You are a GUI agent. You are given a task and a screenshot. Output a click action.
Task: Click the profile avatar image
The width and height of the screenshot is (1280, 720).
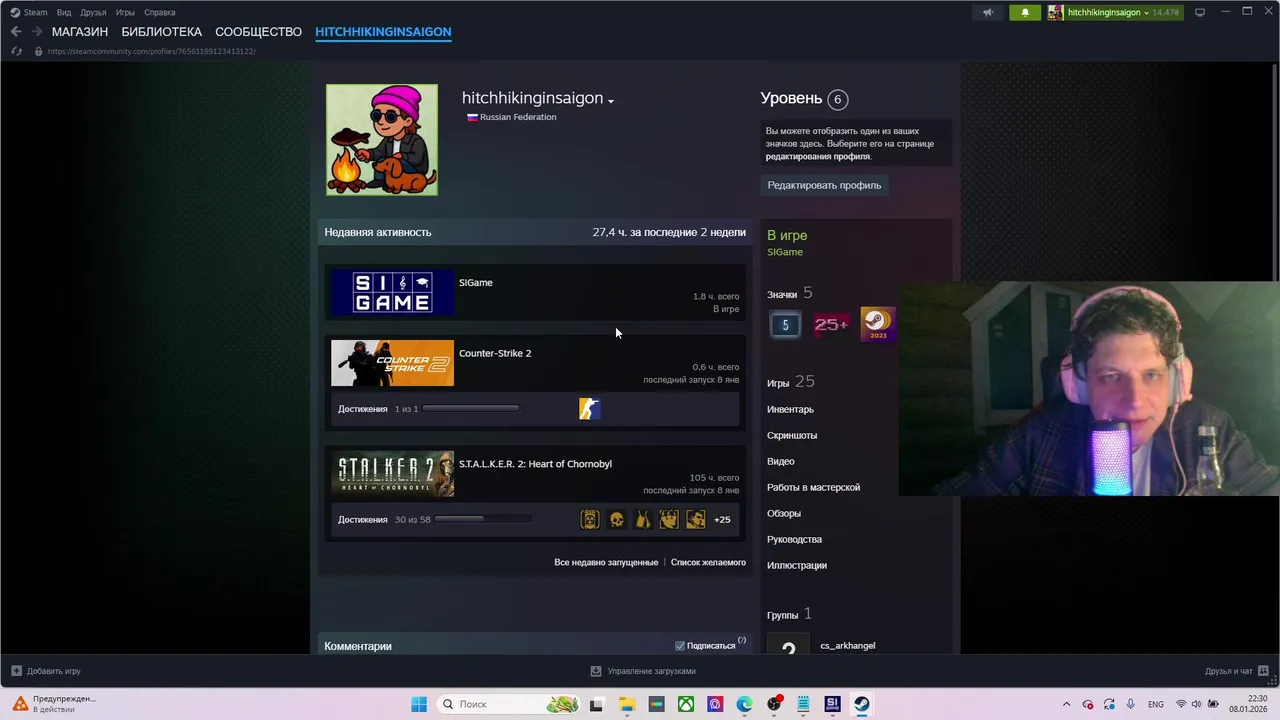[x=382, y=140]
